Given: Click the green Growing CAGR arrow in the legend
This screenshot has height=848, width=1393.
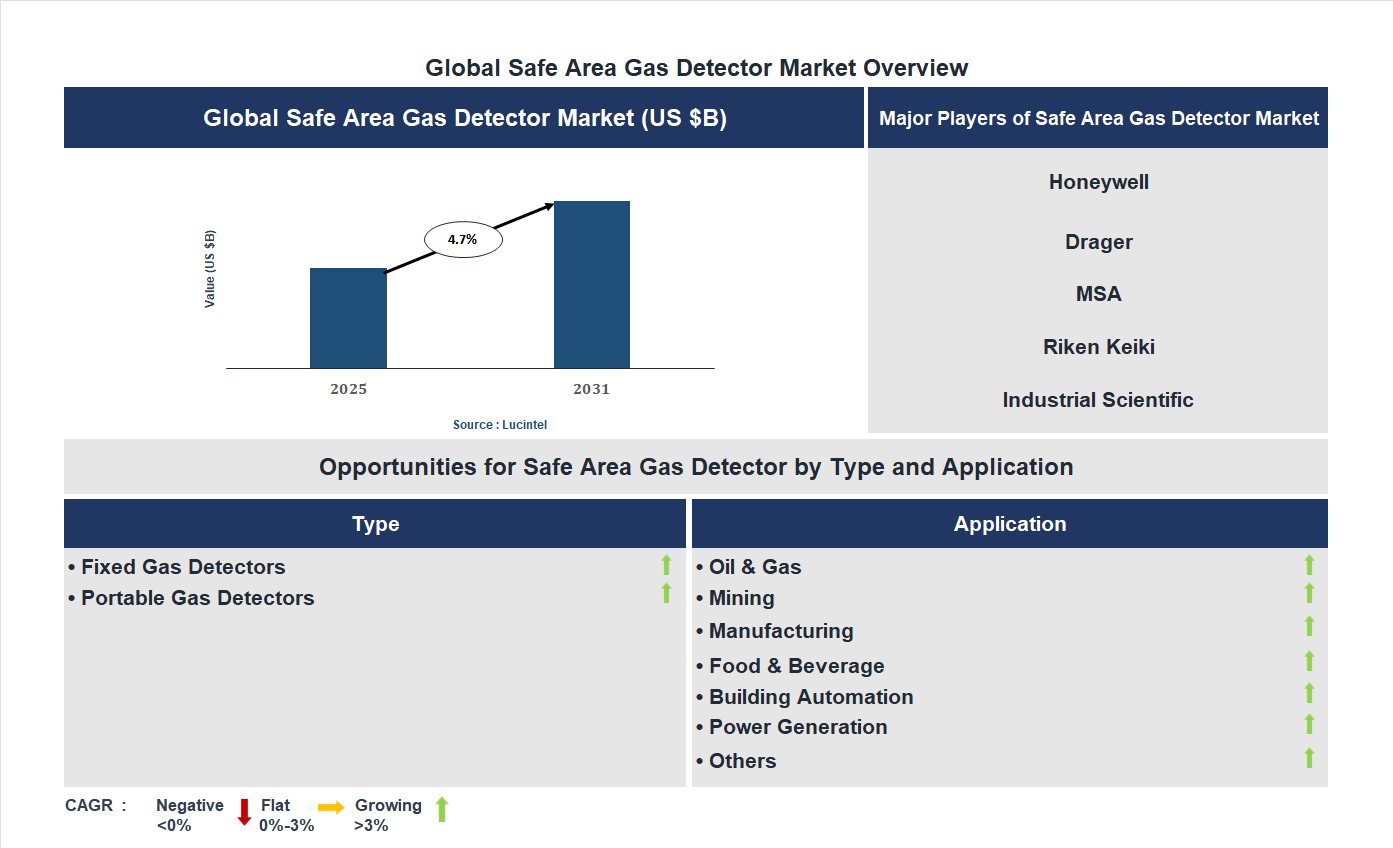Looking at the screenshot, I should click(441, 810).
